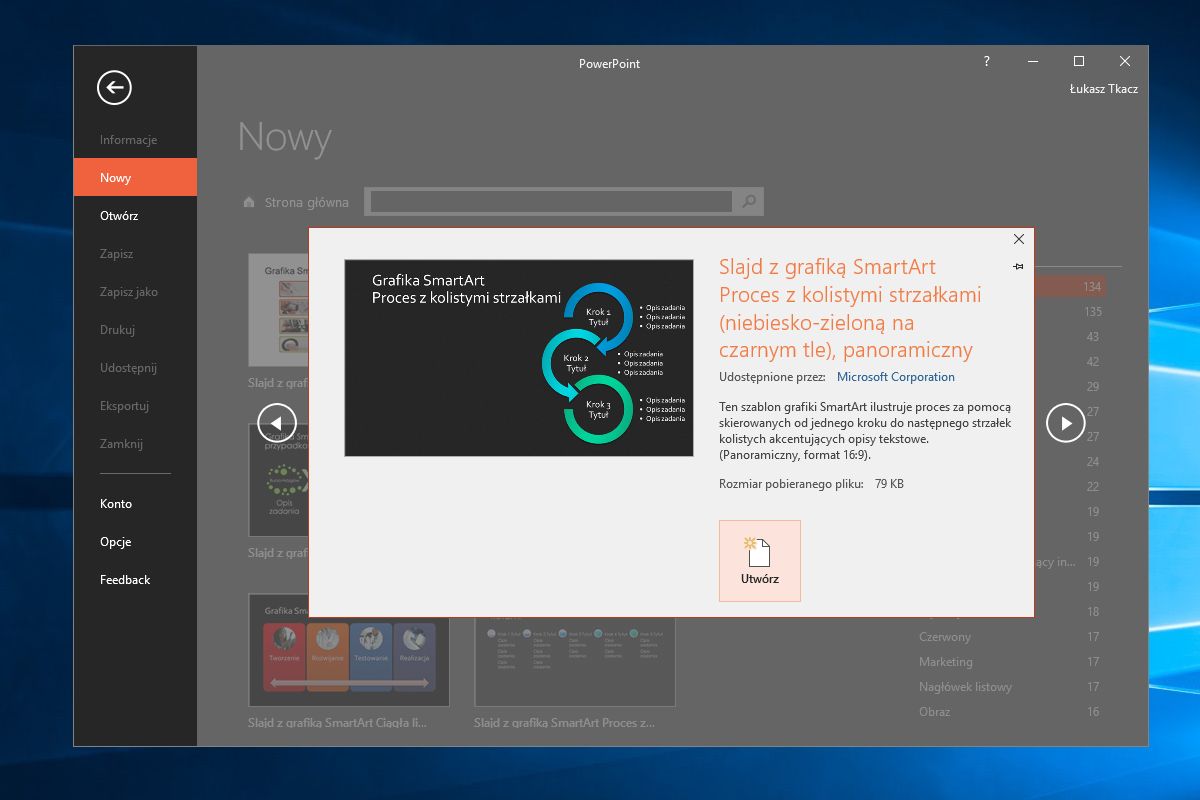Open the Microsoft Corporation link

click(x=896, y=377)
